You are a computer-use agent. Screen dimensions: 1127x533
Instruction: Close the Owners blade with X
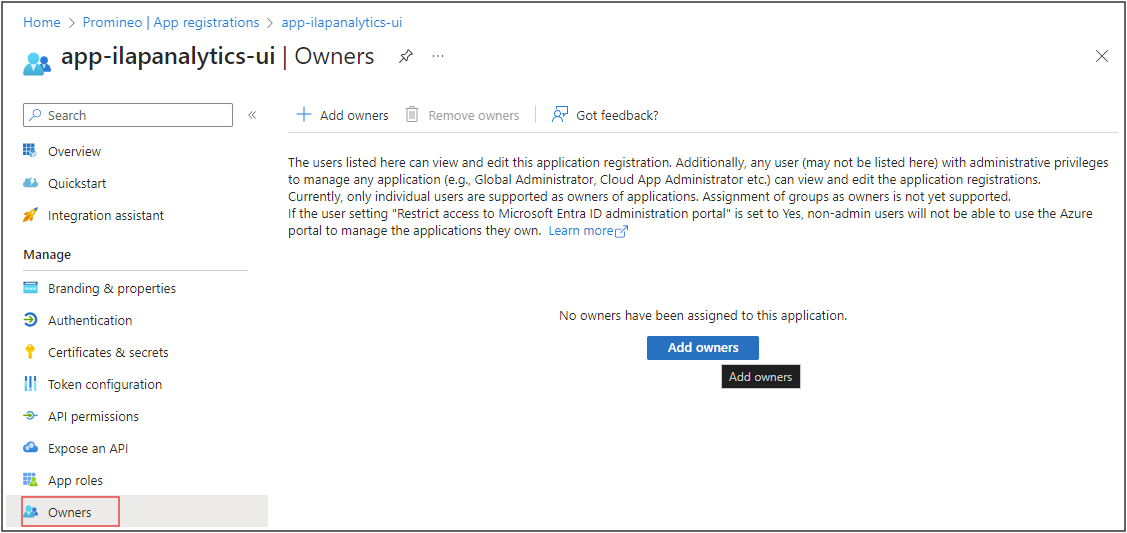pos(1101,56)
